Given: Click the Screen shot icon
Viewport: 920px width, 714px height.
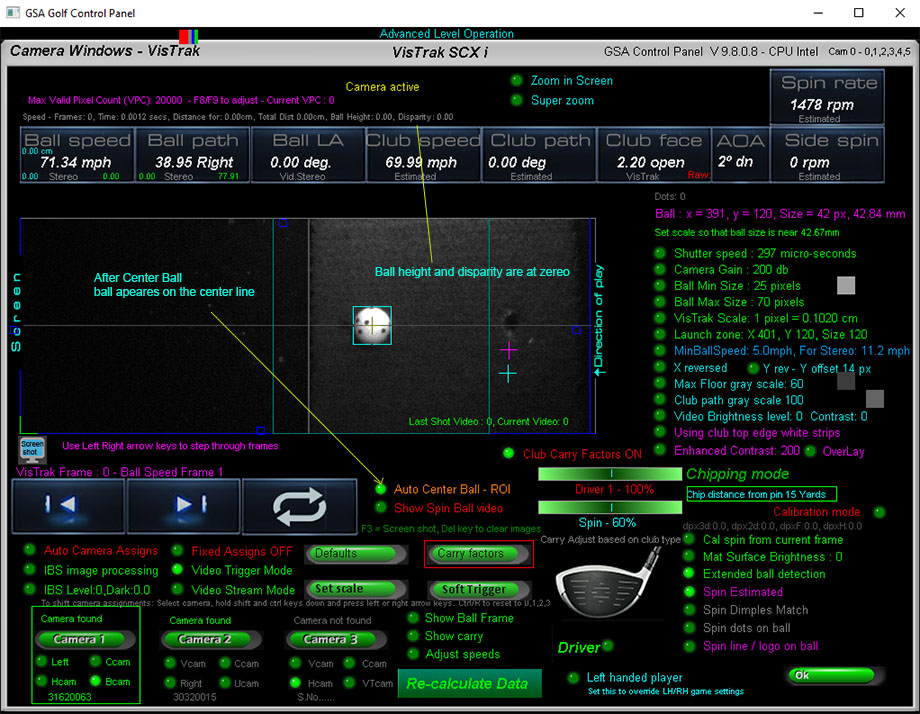Looking at the screenshot, I should 32,448.
